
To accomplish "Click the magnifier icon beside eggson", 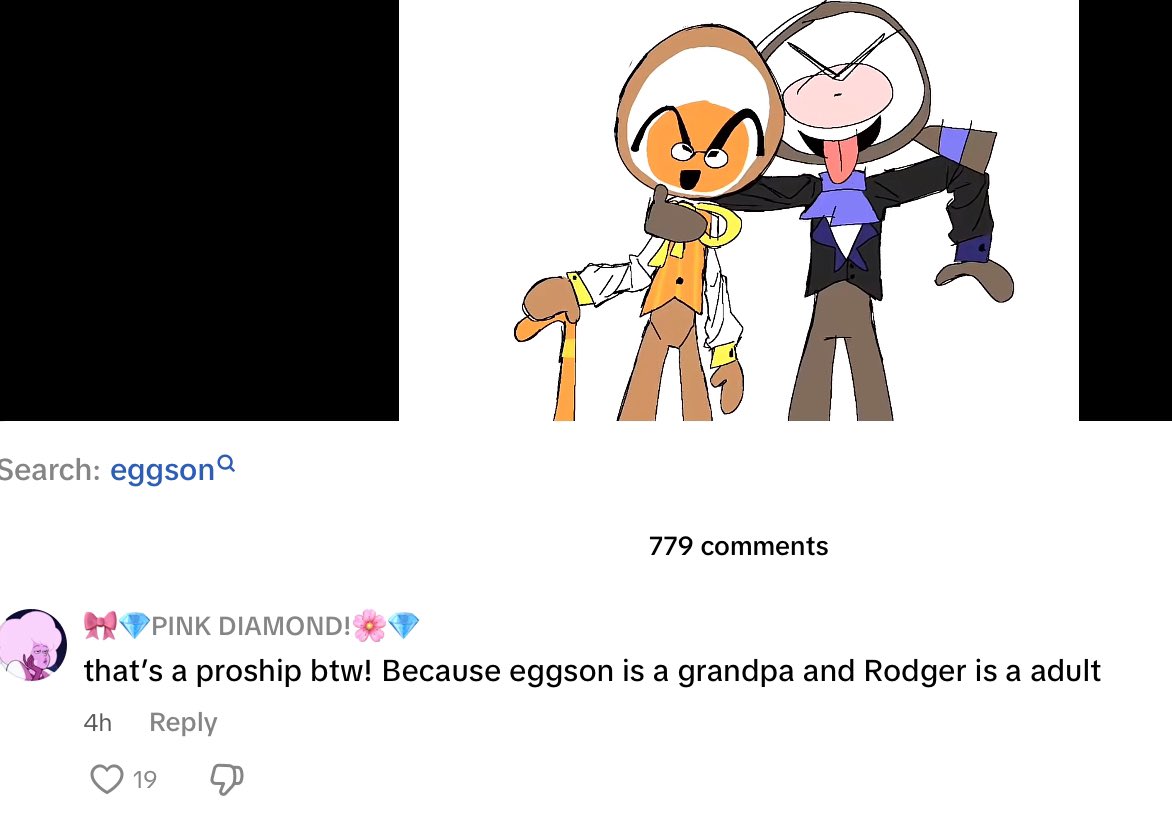I will [226, 464].
